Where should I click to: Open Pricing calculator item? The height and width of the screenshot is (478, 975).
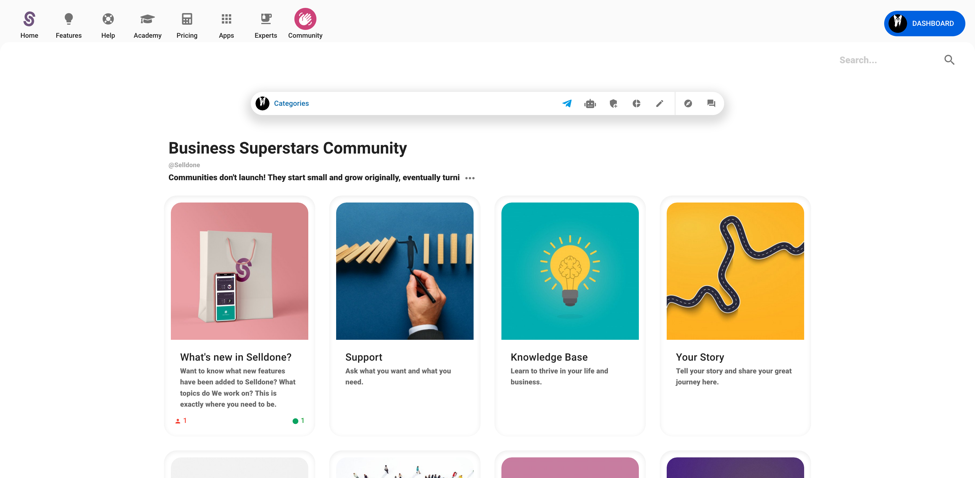tap(187, 25)
